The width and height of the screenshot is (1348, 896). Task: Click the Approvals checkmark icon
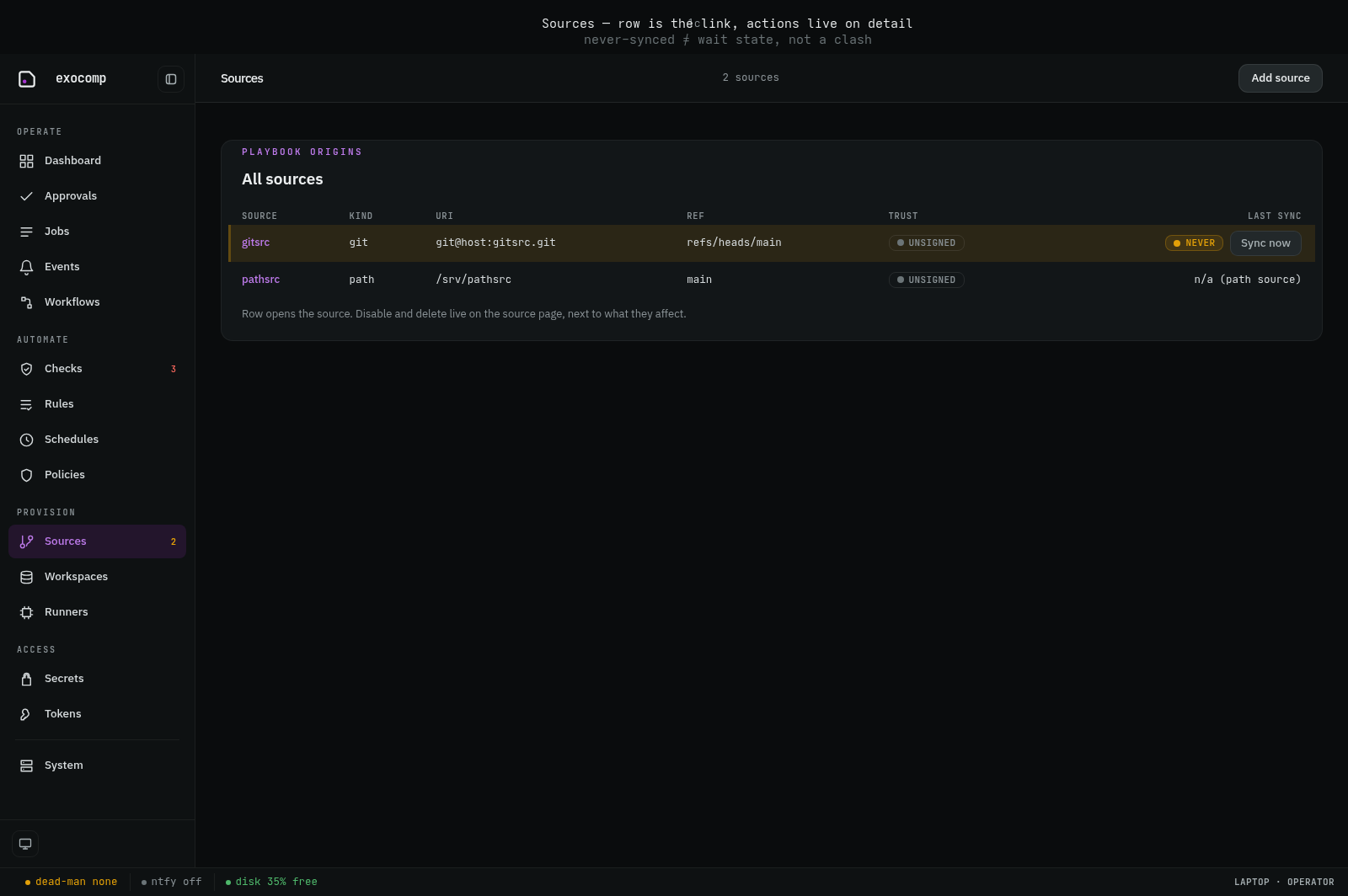(x=27, y=196)
